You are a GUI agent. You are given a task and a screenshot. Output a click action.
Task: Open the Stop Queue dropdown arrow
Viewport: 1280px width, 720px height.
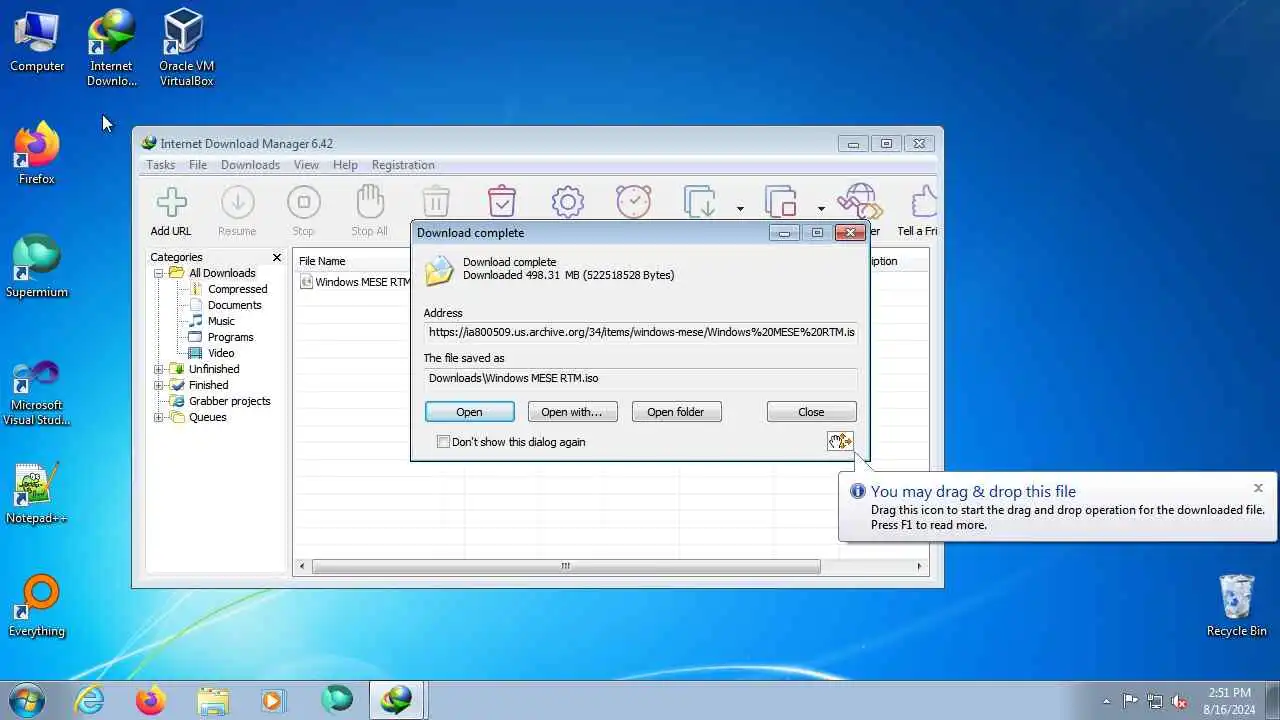click(x=821, y=209)
